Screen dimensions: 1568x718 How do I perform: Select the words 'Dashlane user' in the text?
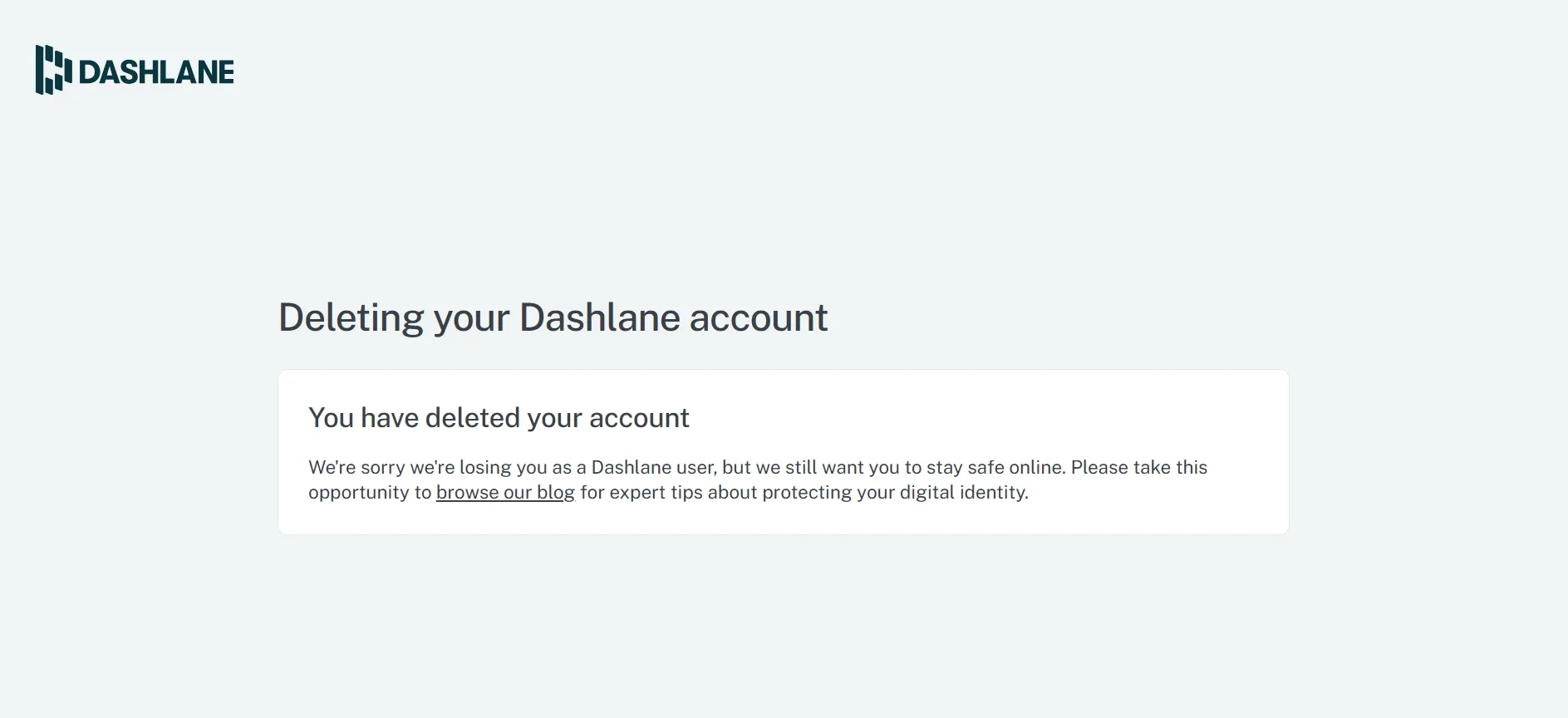[x=649, y=467]
